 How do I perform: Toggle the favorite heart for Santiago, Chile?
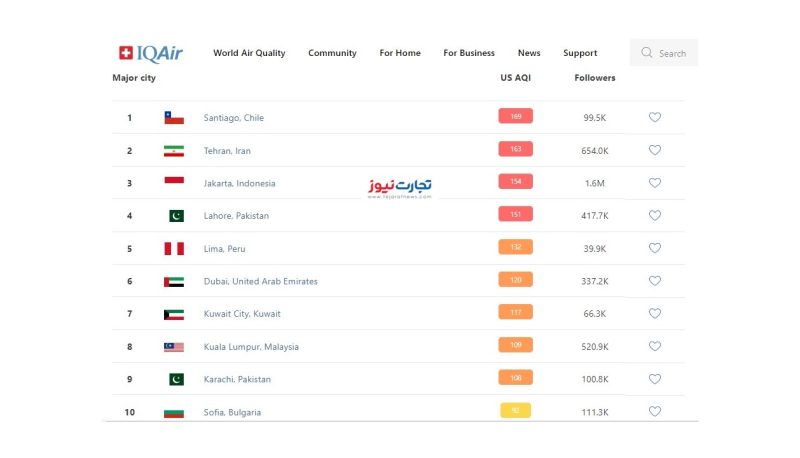pyautogui.click(x=655, y=117)
